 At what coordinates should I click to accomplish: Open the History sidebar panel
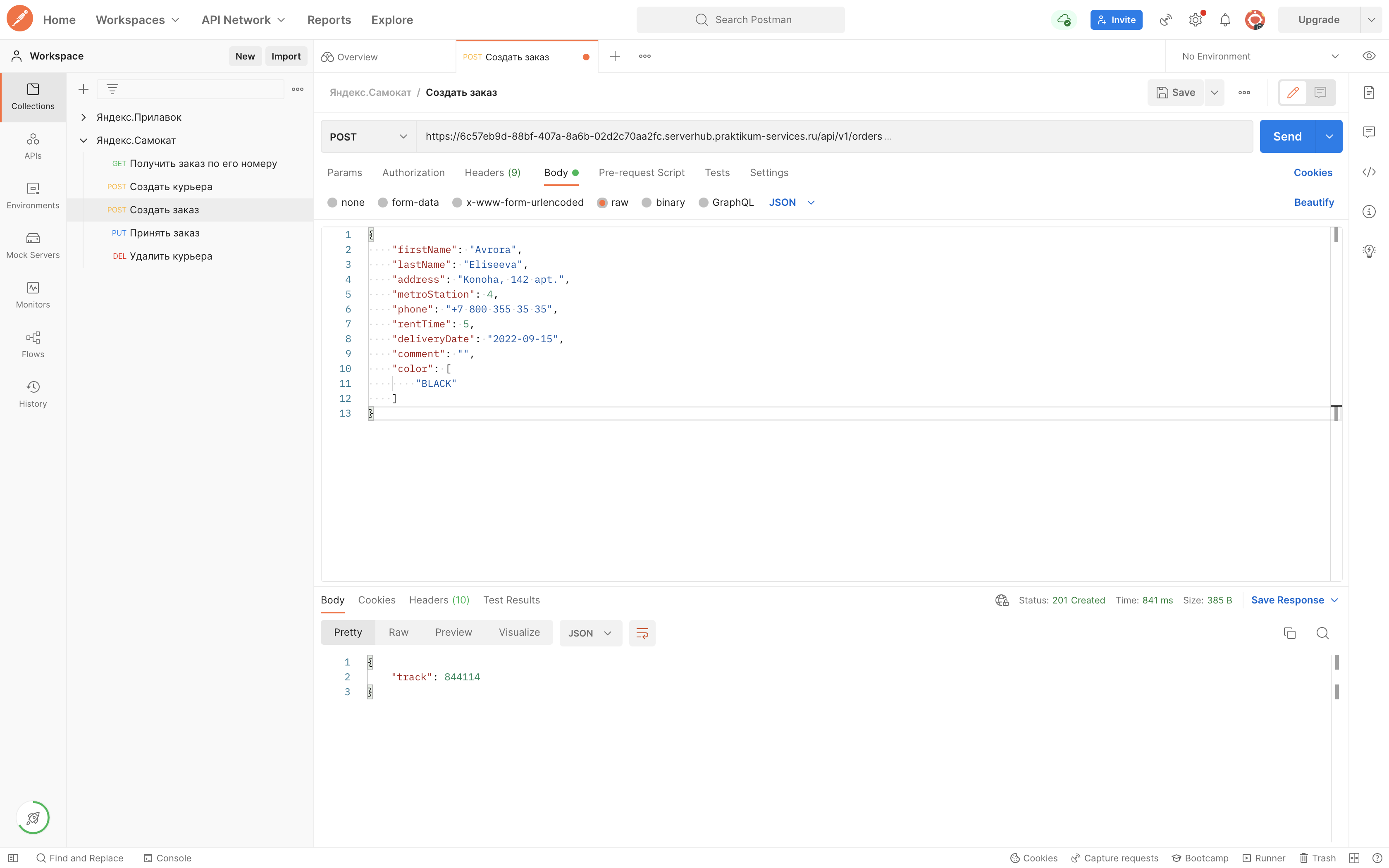click(32, 394)
